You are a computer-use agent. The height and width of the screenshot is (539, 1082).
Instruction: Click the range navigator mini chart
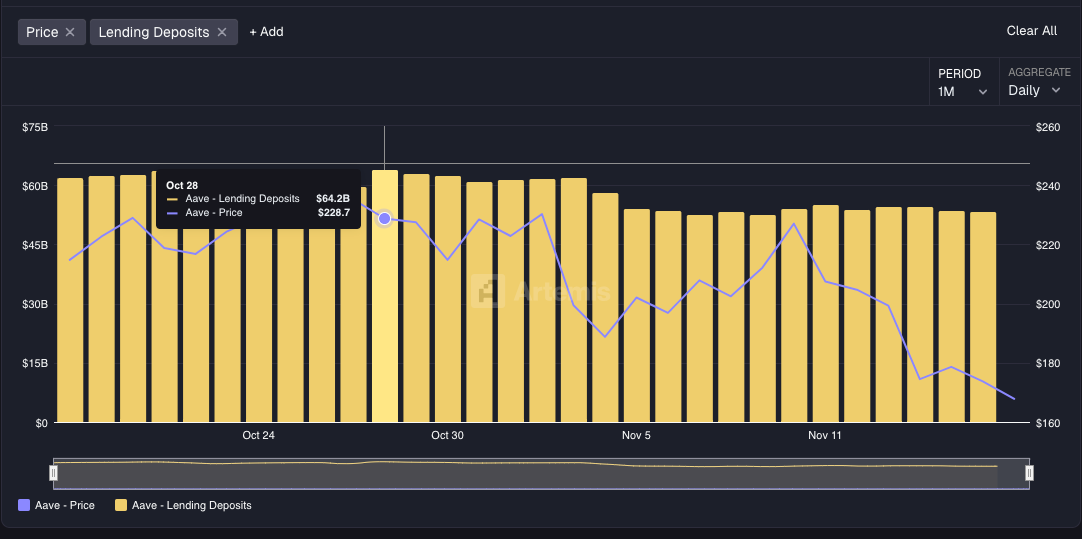[540, 473]
